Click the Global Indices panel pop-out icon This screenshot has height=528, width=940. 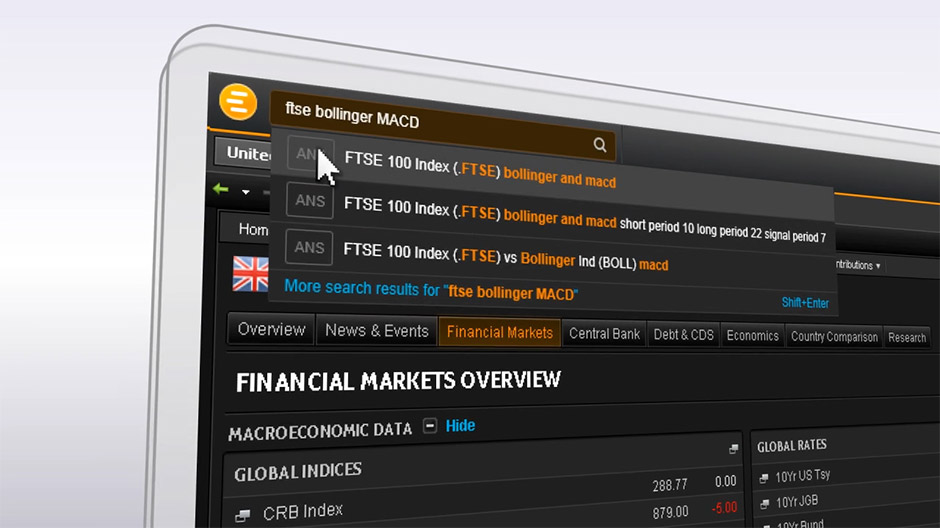click(x=733, y=449)
